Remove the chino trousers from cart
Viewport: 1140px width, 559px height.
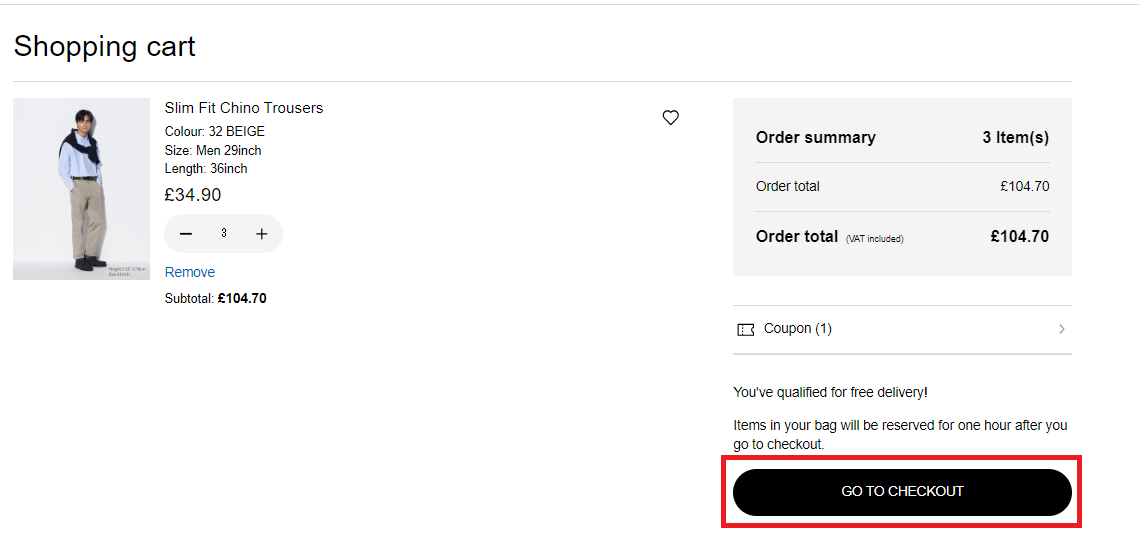coord(190,272)
